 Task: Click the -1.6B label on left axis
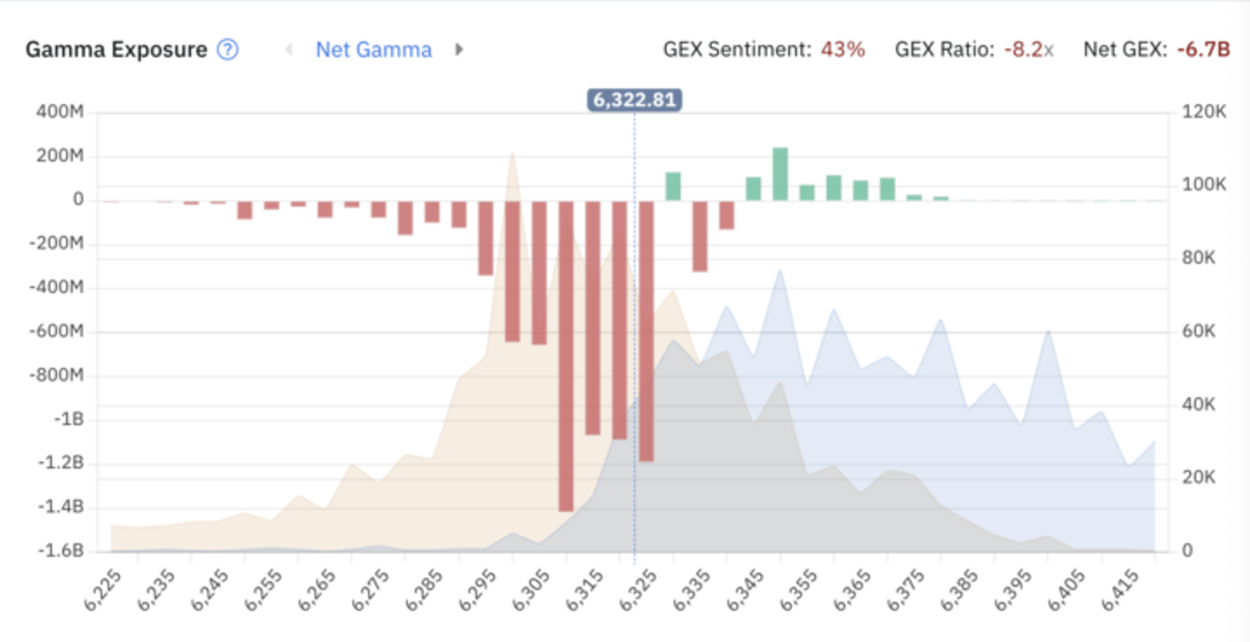[61, 551]
